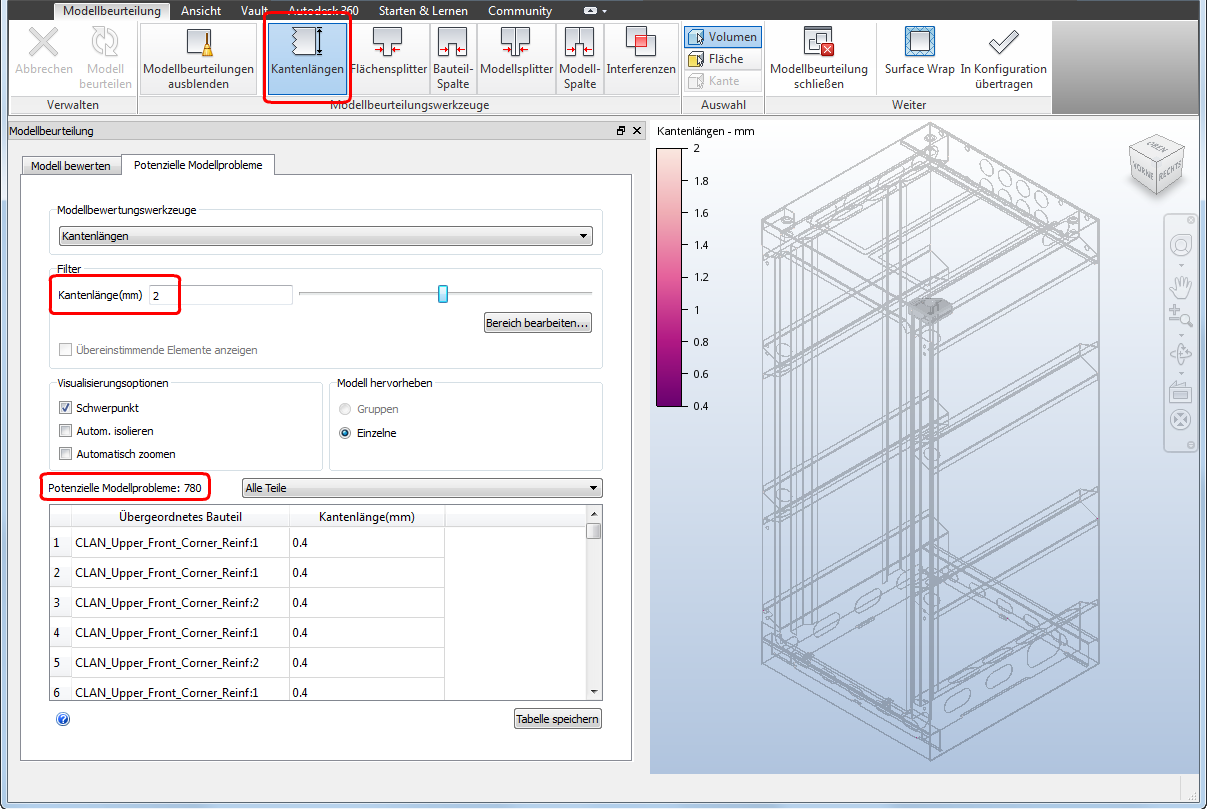Toggle Volumen selection mode
Viewport: 1208px width, 809px height.
coord(723,37)
